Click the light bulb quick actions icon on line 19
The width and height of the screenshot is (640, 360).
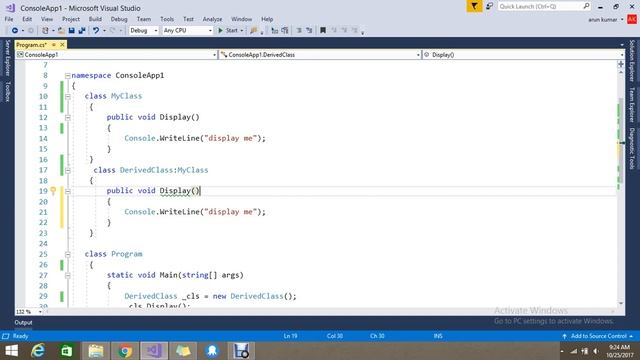pyautogui.click(x=53, y=191)
